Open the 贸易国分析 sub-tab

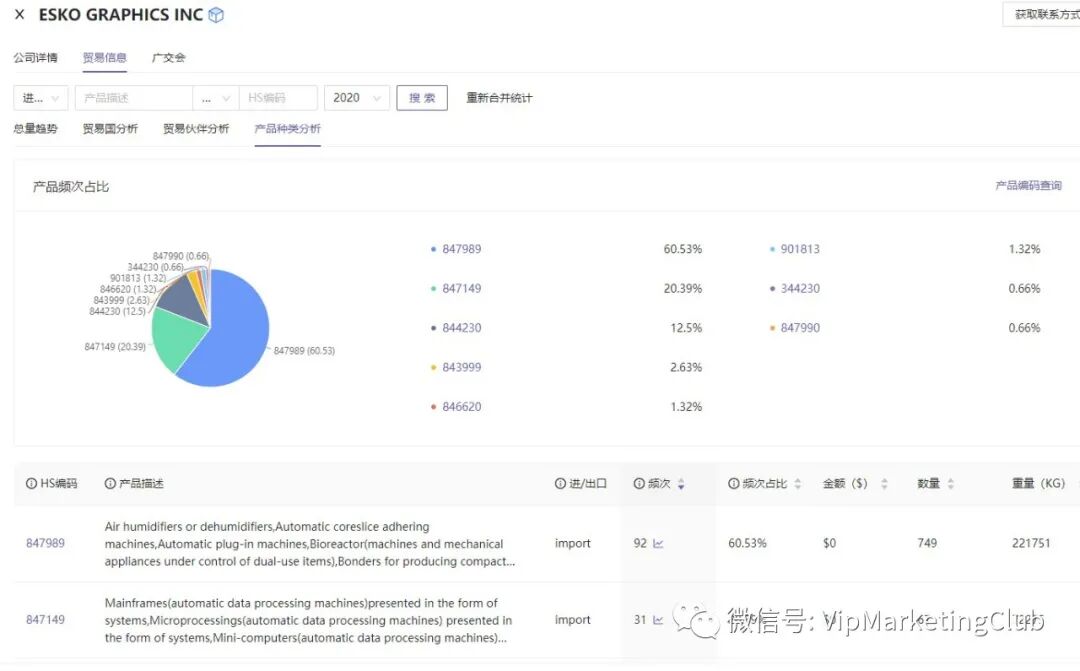pos(110,129)
